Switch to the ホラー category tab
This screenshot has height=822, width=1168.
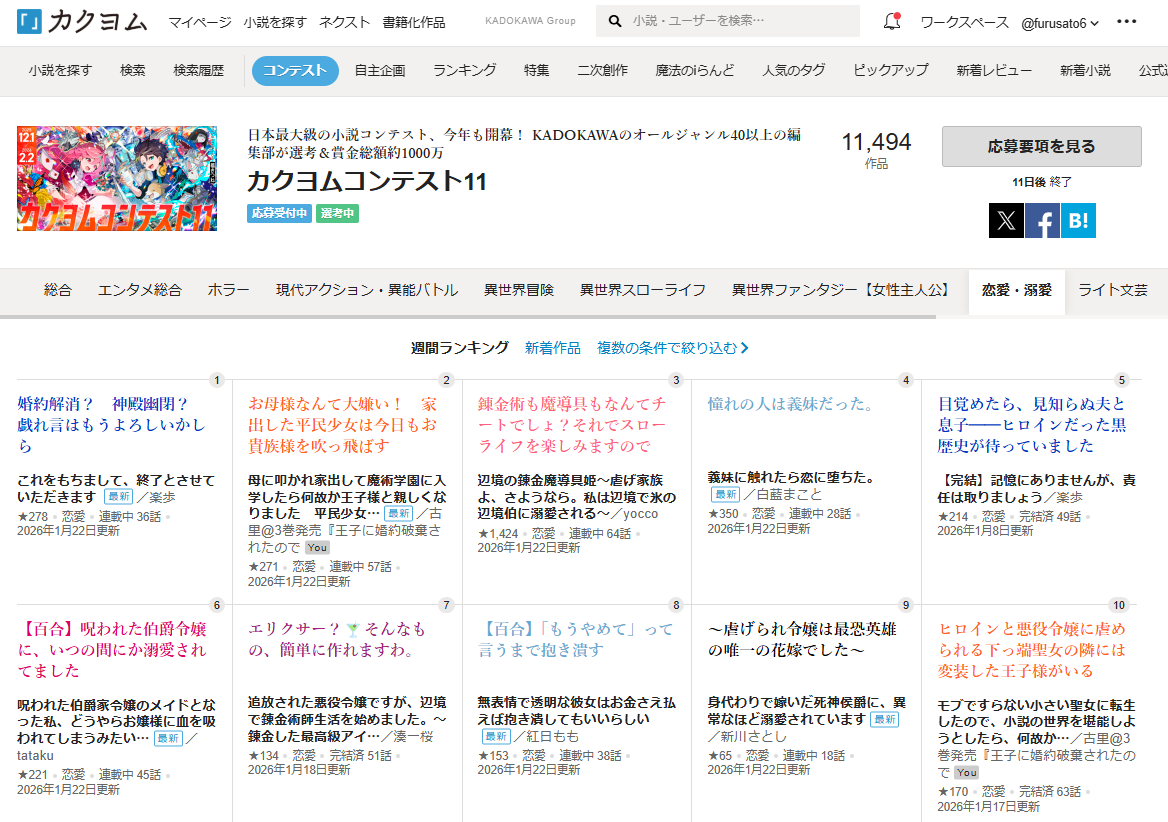[x=229, y=290]
